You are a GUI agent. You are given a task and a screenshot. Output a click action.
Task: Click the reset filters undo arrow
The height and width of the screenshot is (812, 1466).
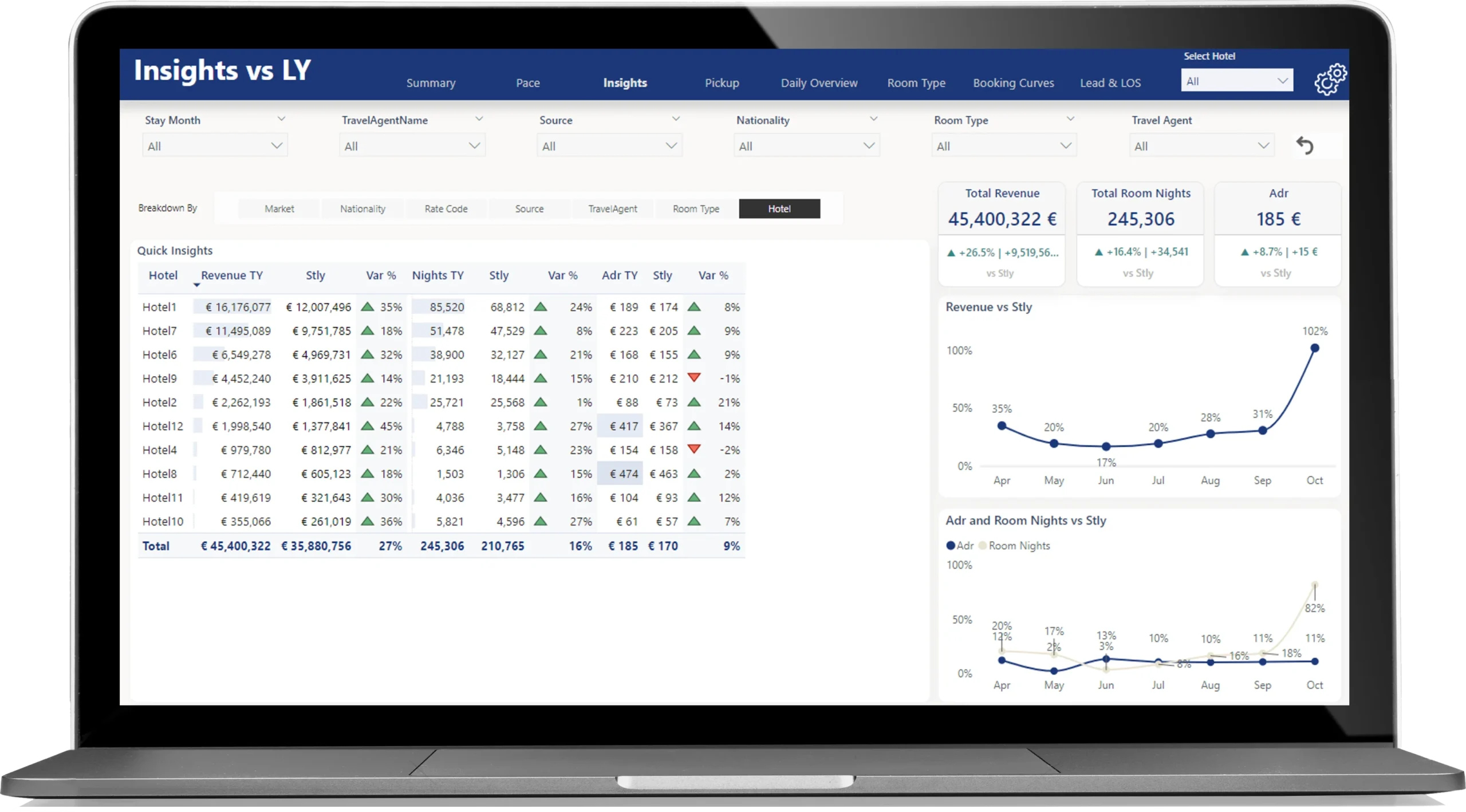1305,145
